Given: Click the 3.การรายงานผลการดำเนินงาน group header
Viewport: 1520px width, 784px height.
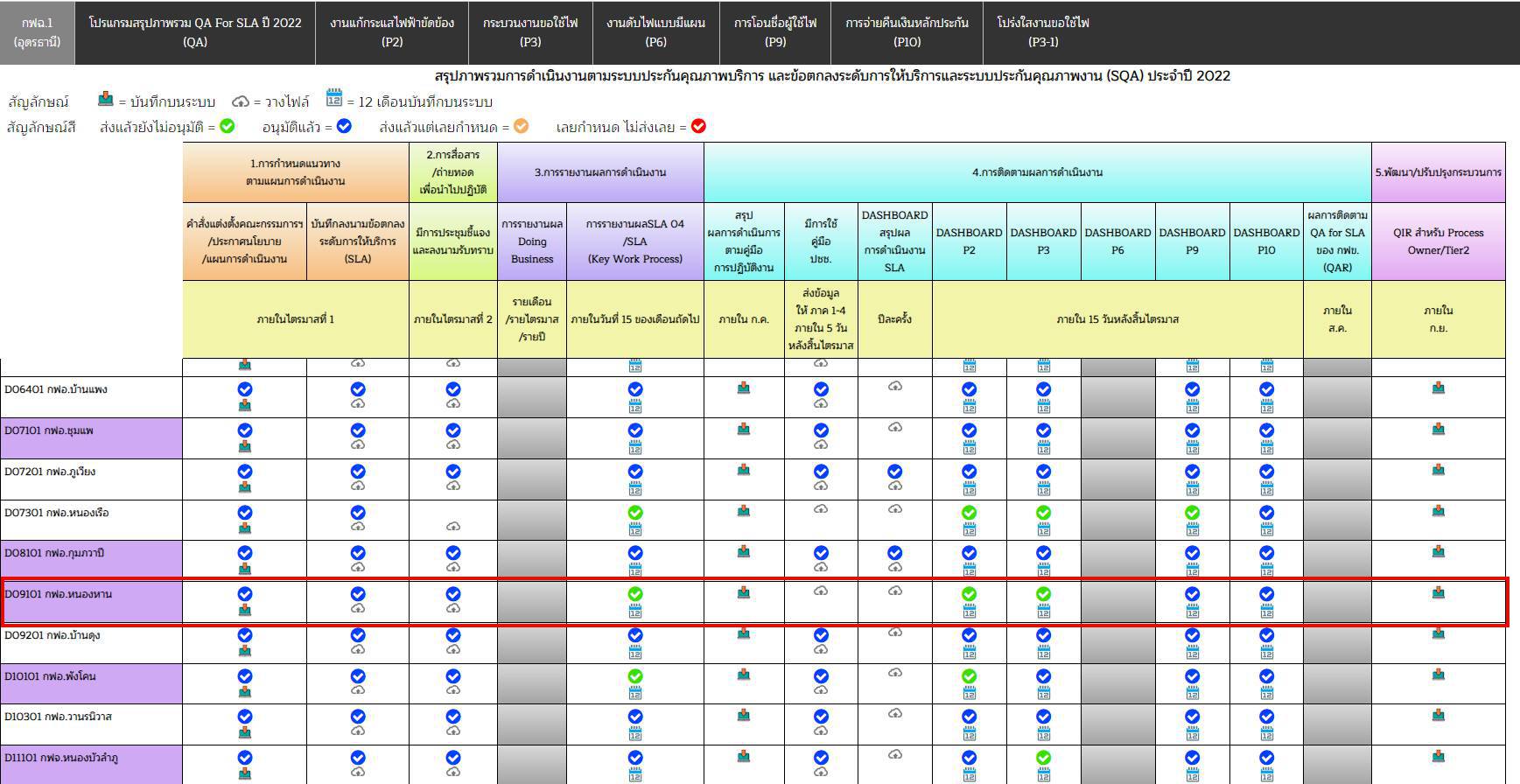Looking at the screenshot, I should click(x=600, y=172).
